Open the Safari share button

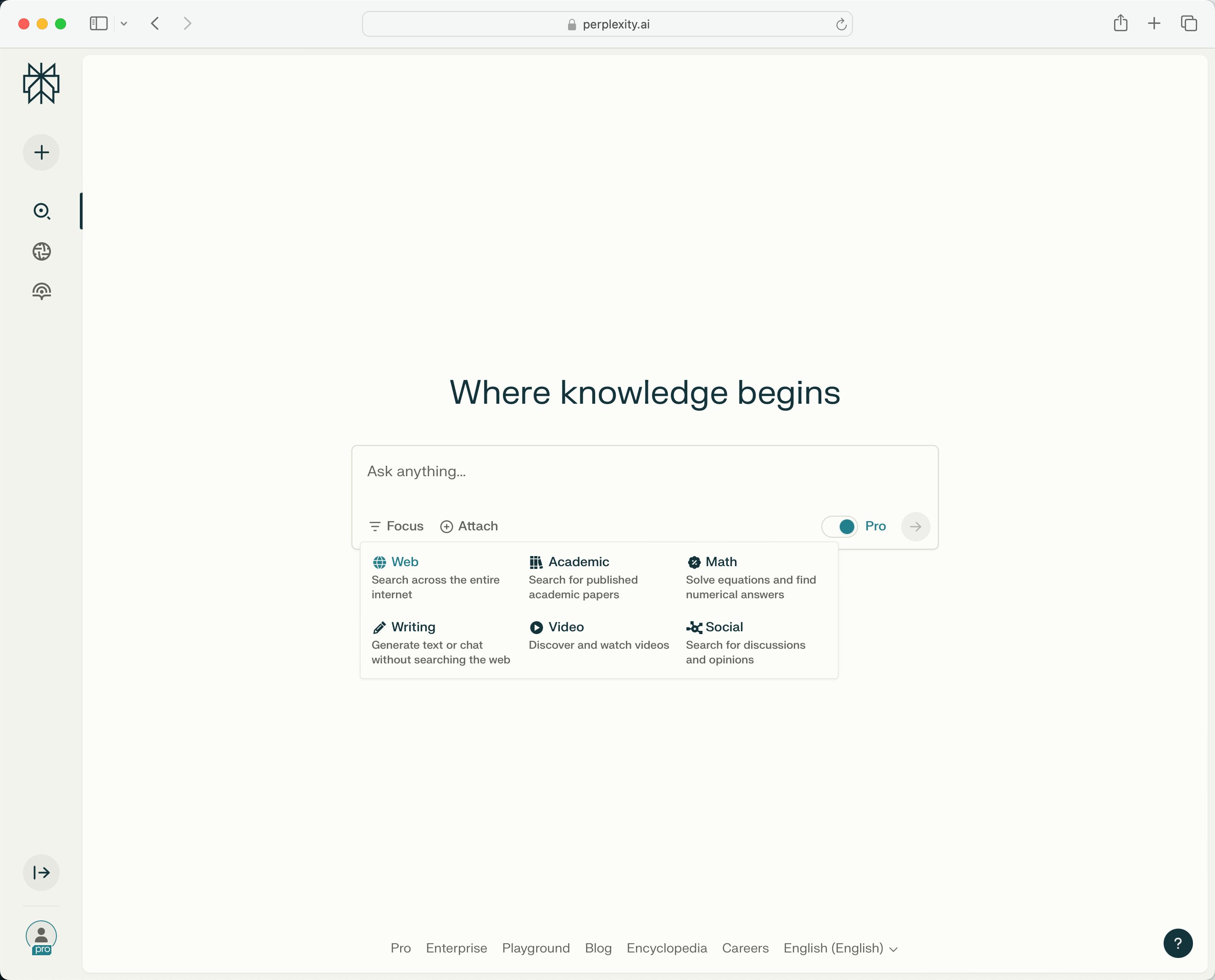(1121, 23)
